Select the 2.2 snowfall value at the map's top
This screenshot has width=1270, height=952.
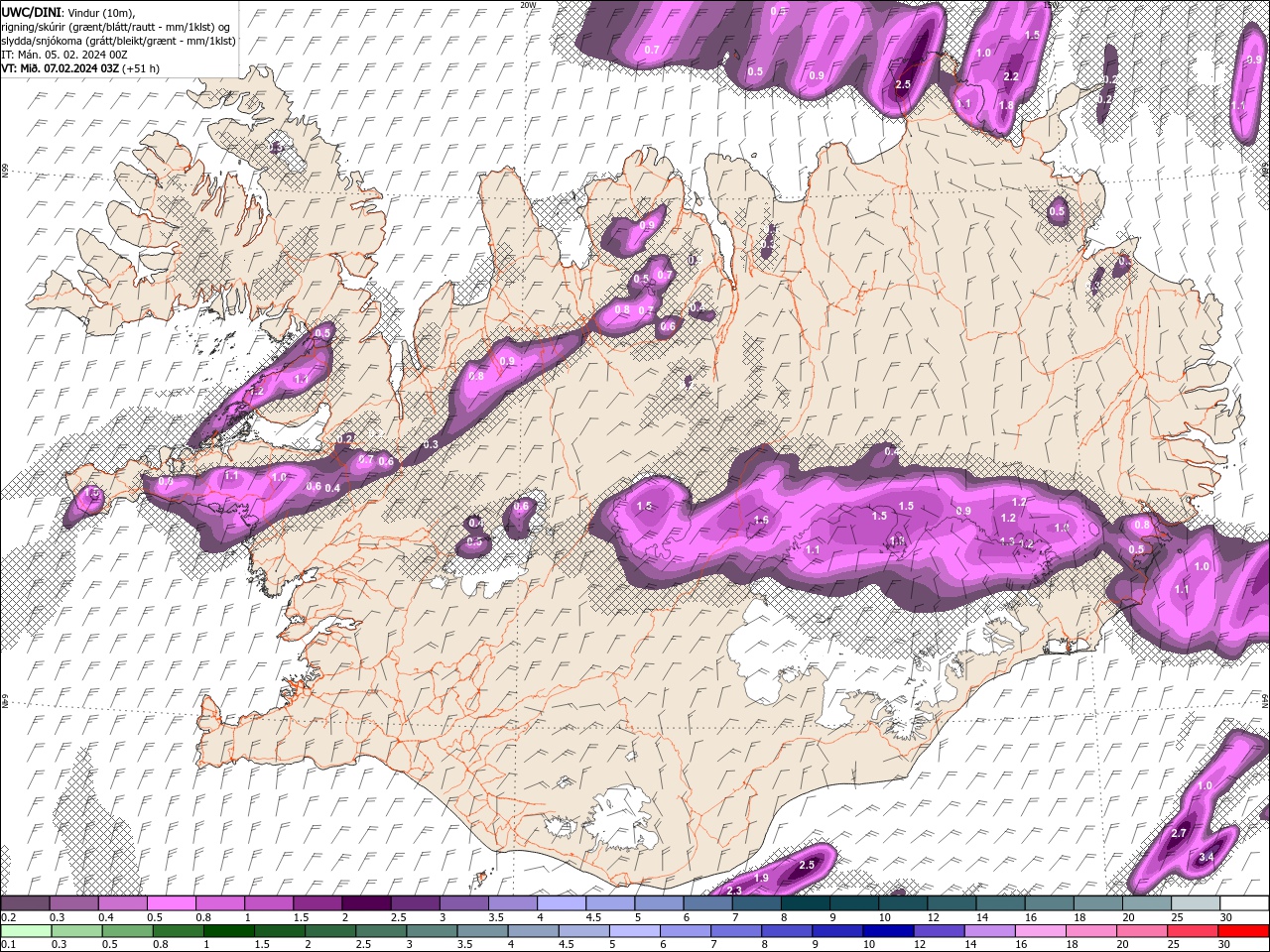point(1011,76)
